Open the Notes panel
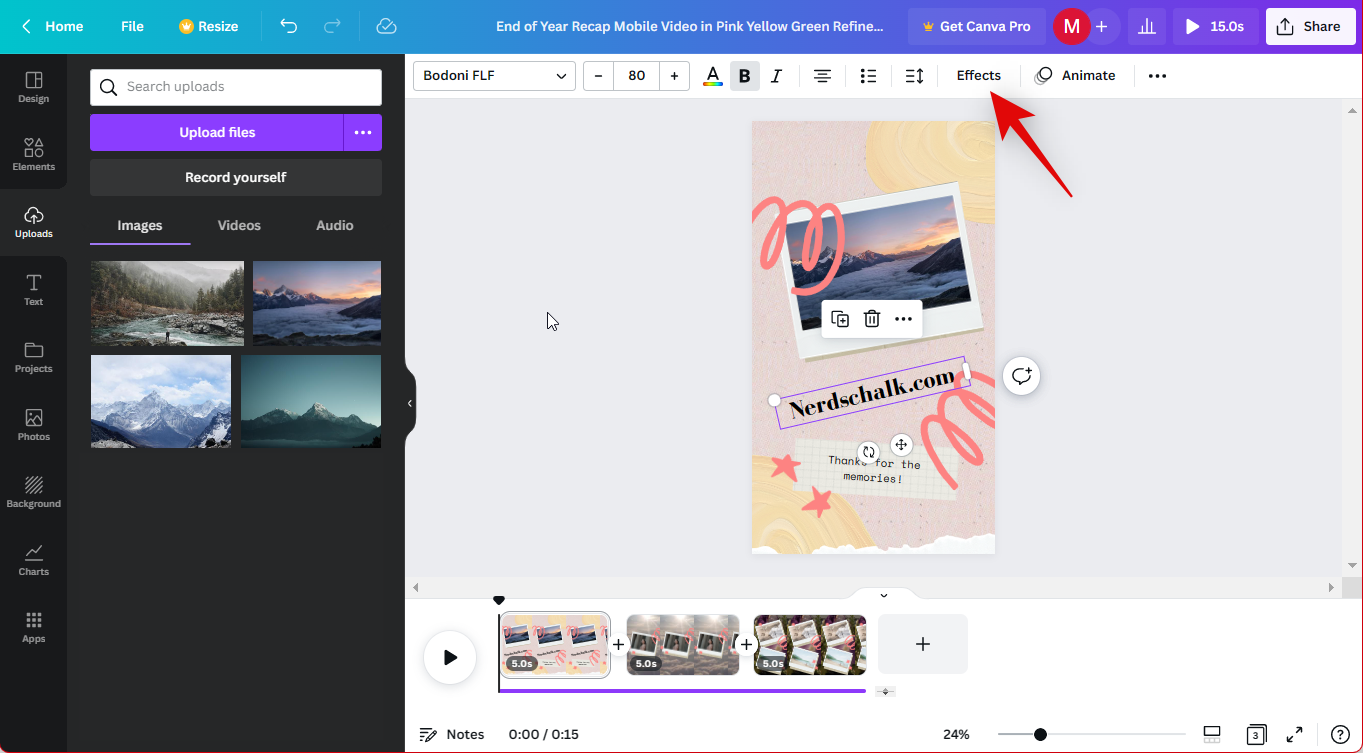This screenshot has height=753, width=1363. (x=452, y=734)
